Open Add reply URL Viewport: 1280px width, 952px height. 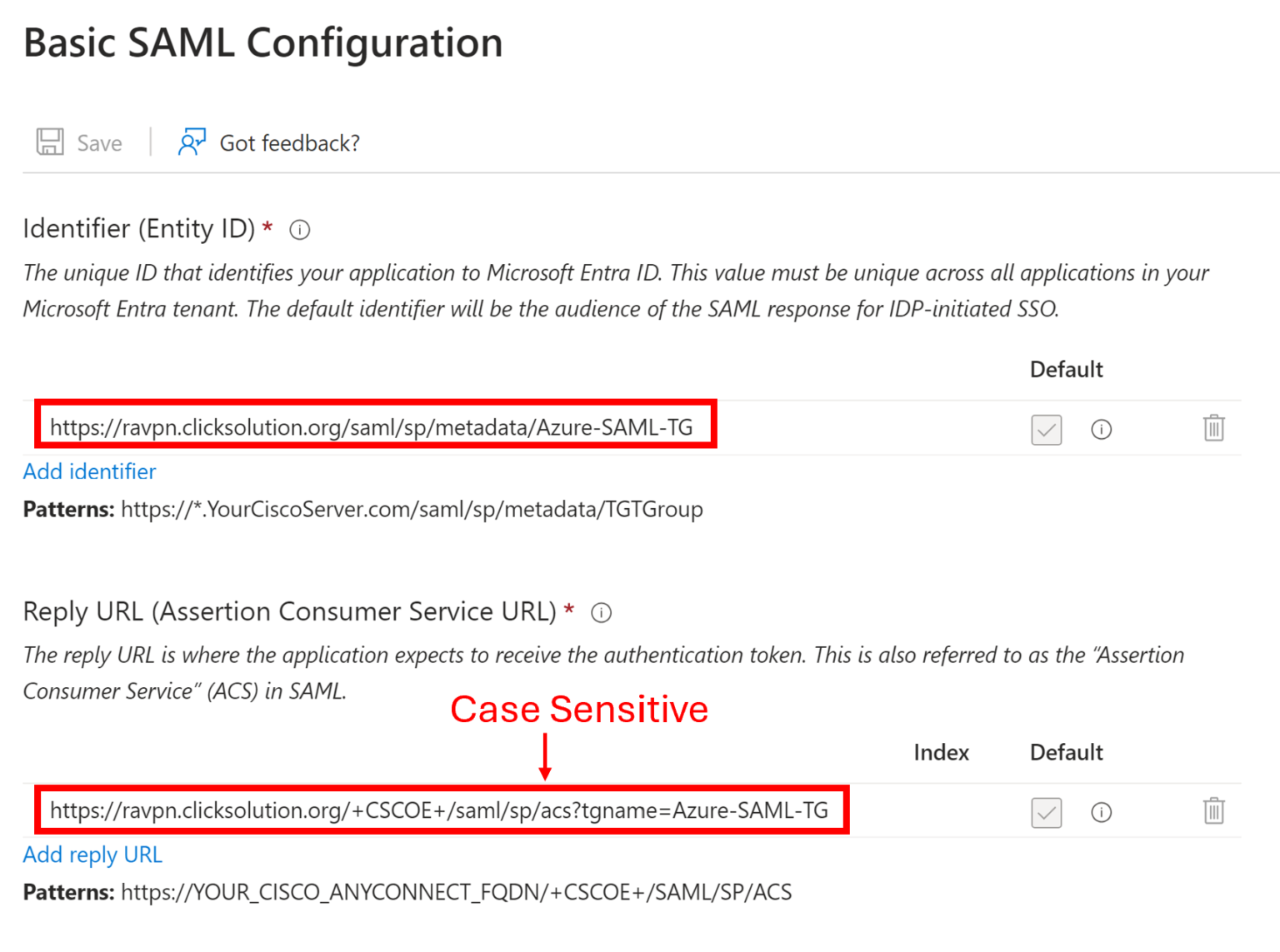(x=92, y=855)
